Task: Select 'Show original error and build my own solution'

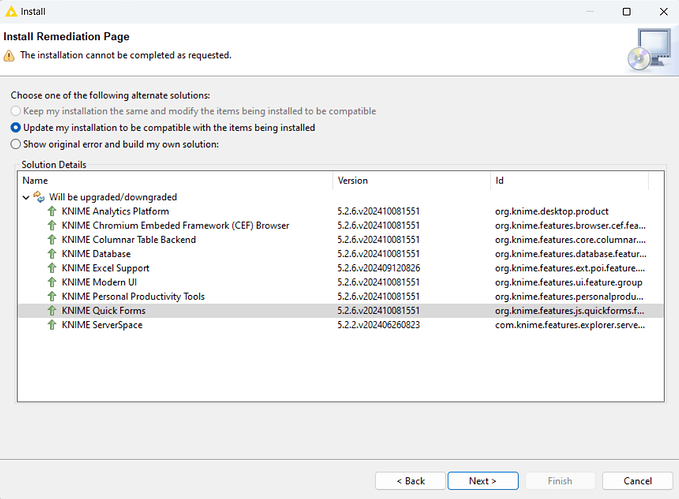Action: point(16,144)
